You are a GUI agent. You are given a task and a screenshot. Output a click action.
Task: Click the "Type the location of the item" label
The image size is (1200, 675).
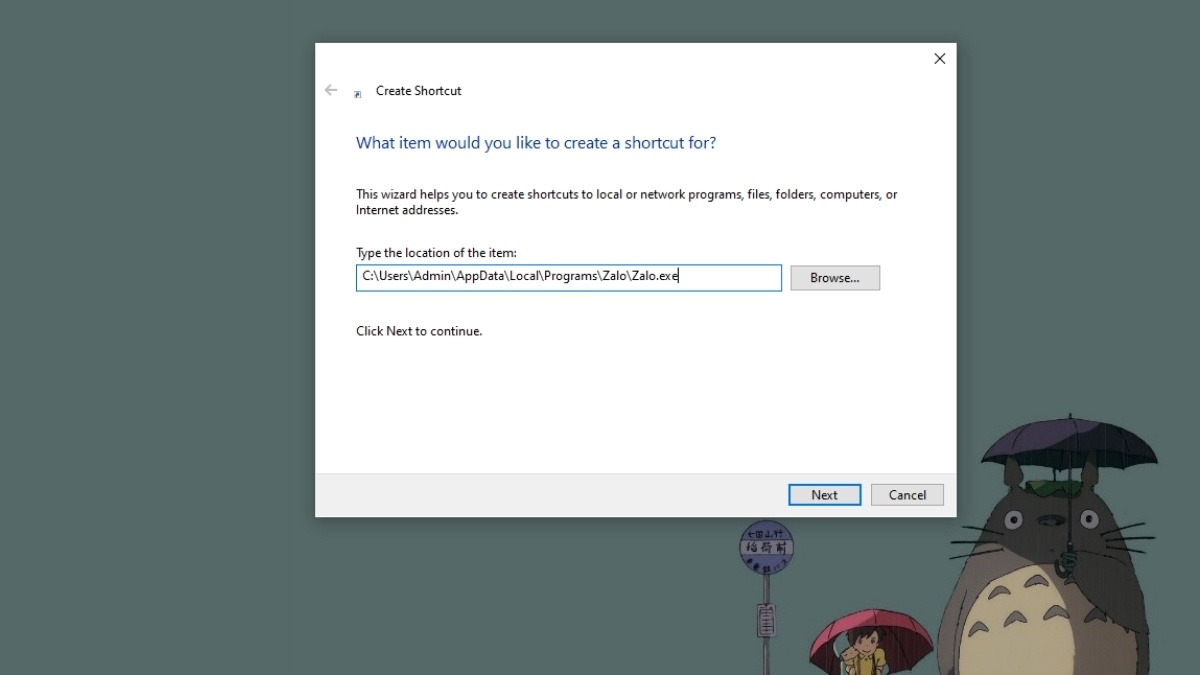tap(436, 253)
